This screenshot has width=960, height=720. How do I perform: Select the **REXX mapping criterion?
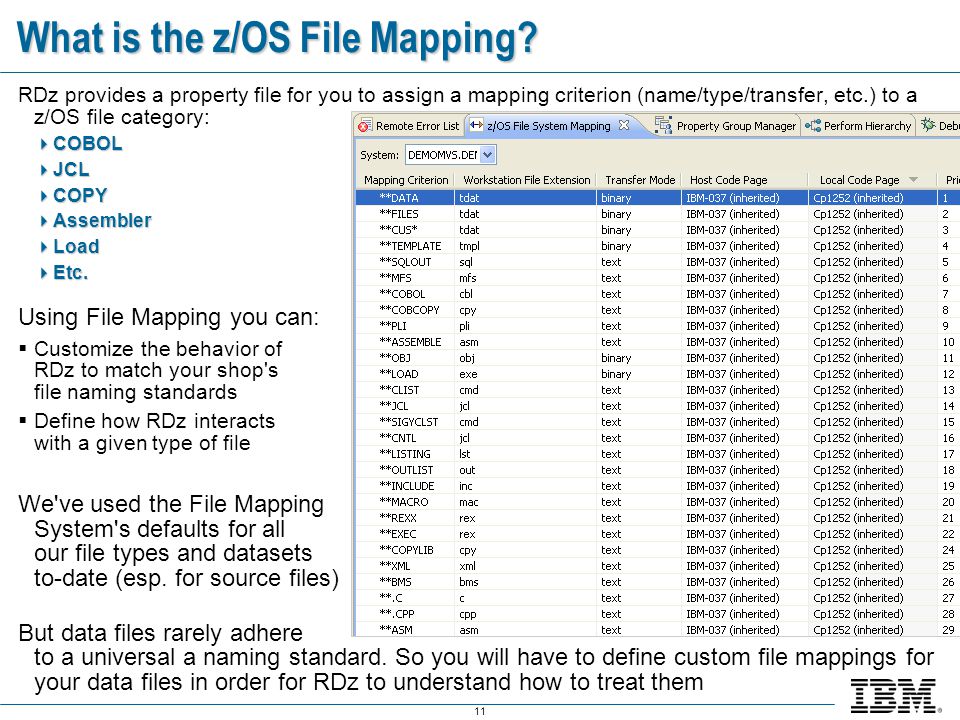click(x=397, y=518)
